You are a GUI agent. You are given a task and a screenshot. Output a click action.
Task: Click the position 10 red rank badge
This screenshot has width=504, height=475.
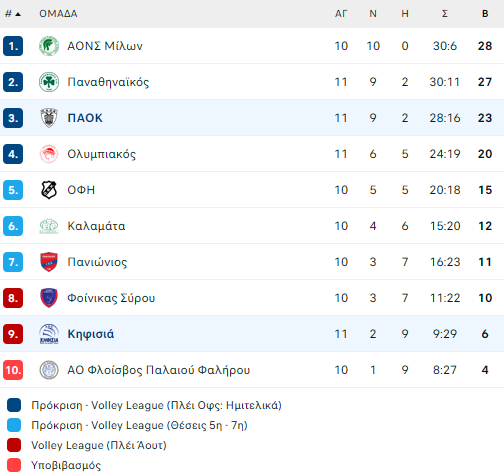tap(13, 370)
